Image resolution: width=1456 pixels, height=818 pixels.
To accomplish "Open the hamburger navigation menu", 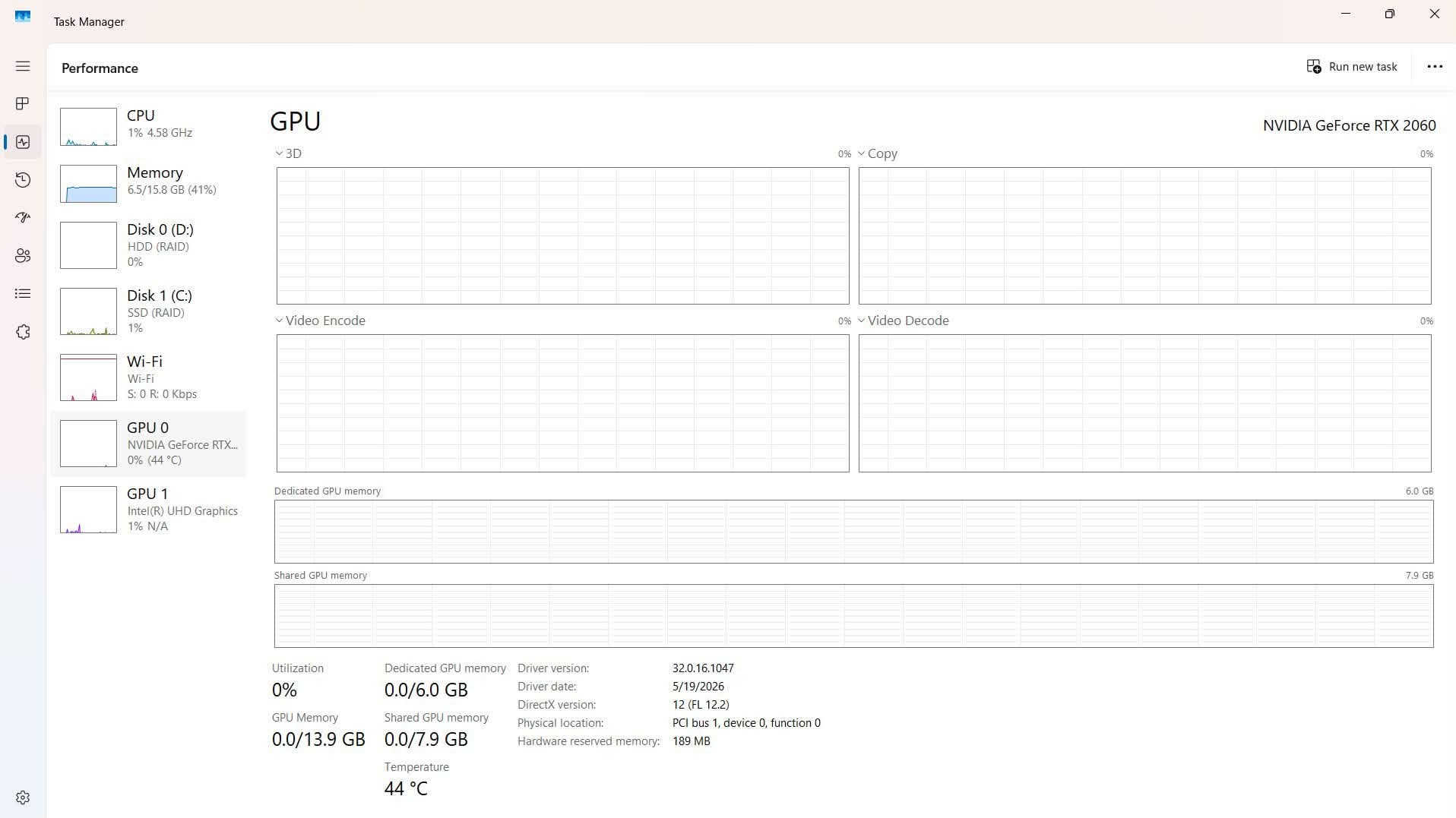I will [x=23, y=66].
